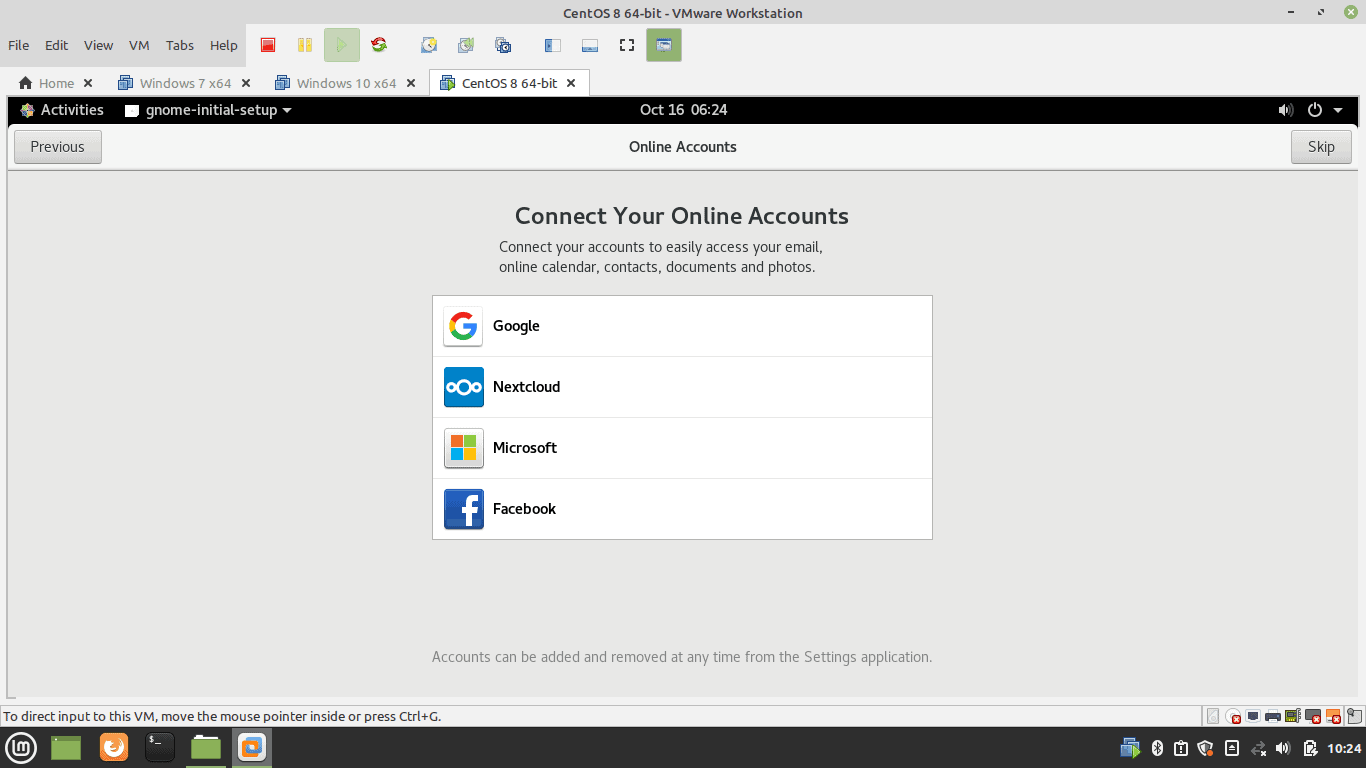Click the message log icon in status bar
Viewport: 1366px width, 768px height.
[x=1355, y=716]
